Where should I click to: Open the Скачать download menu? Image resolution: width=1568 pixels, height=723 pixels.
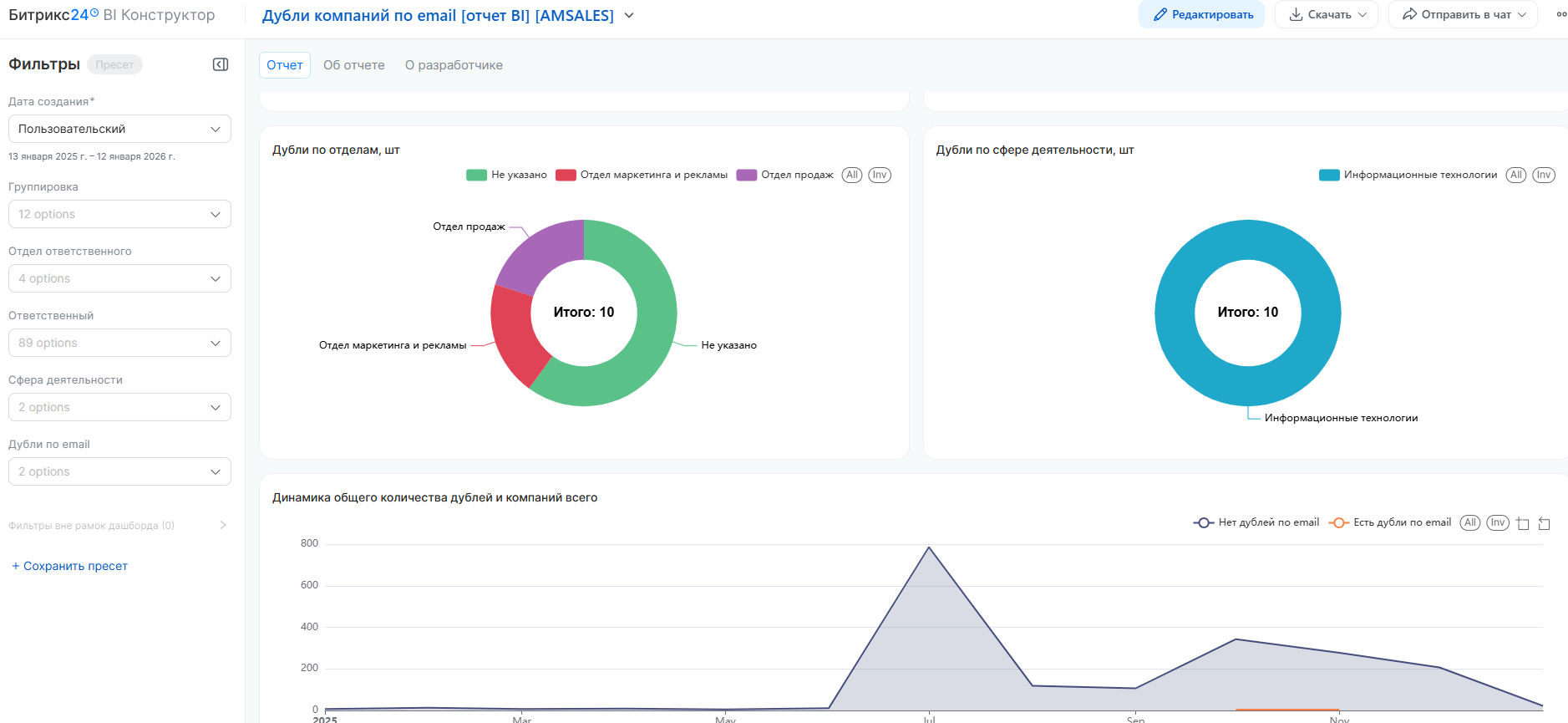click(1327, 14)
